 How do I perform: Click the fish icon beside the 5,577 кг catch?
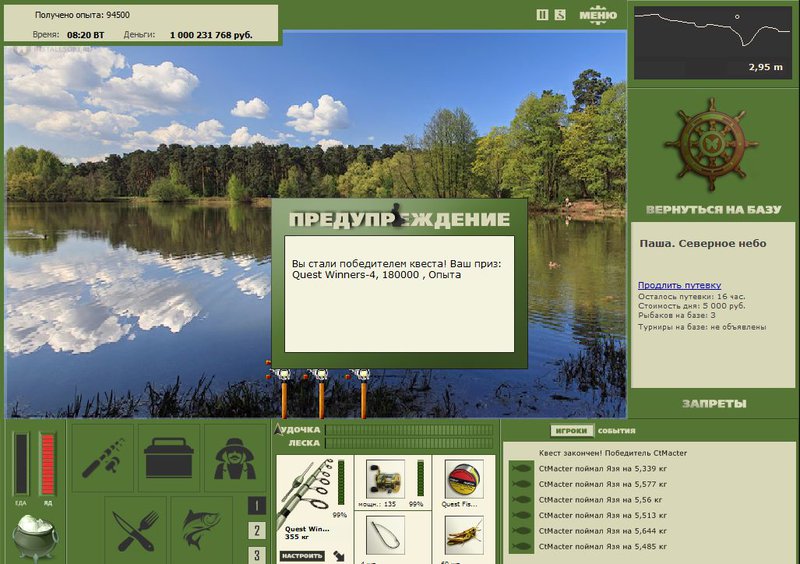click(x=521, y=484)
